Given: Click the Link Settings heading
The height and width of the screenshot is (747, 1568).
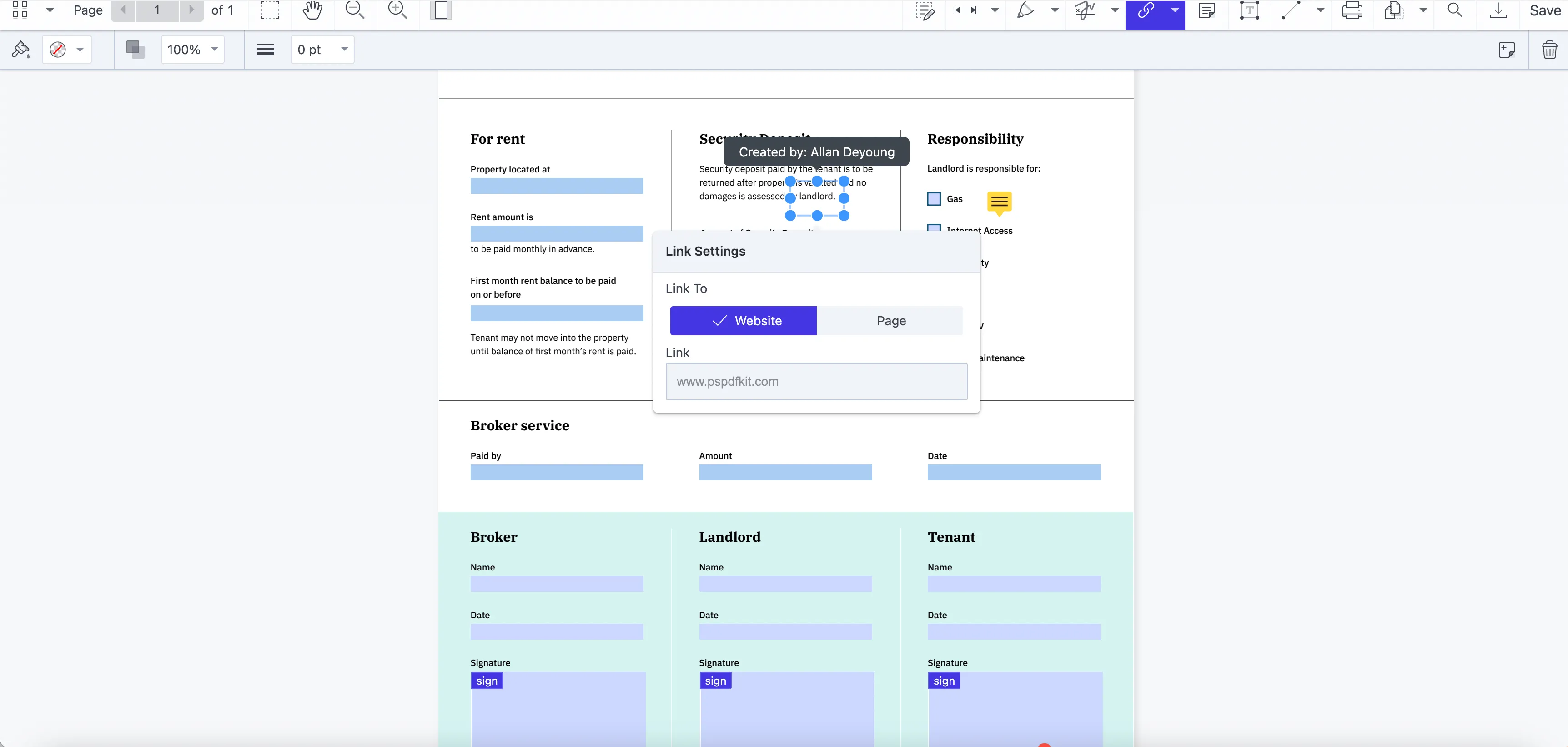Looking at the screenshot, I should [705, 252].
